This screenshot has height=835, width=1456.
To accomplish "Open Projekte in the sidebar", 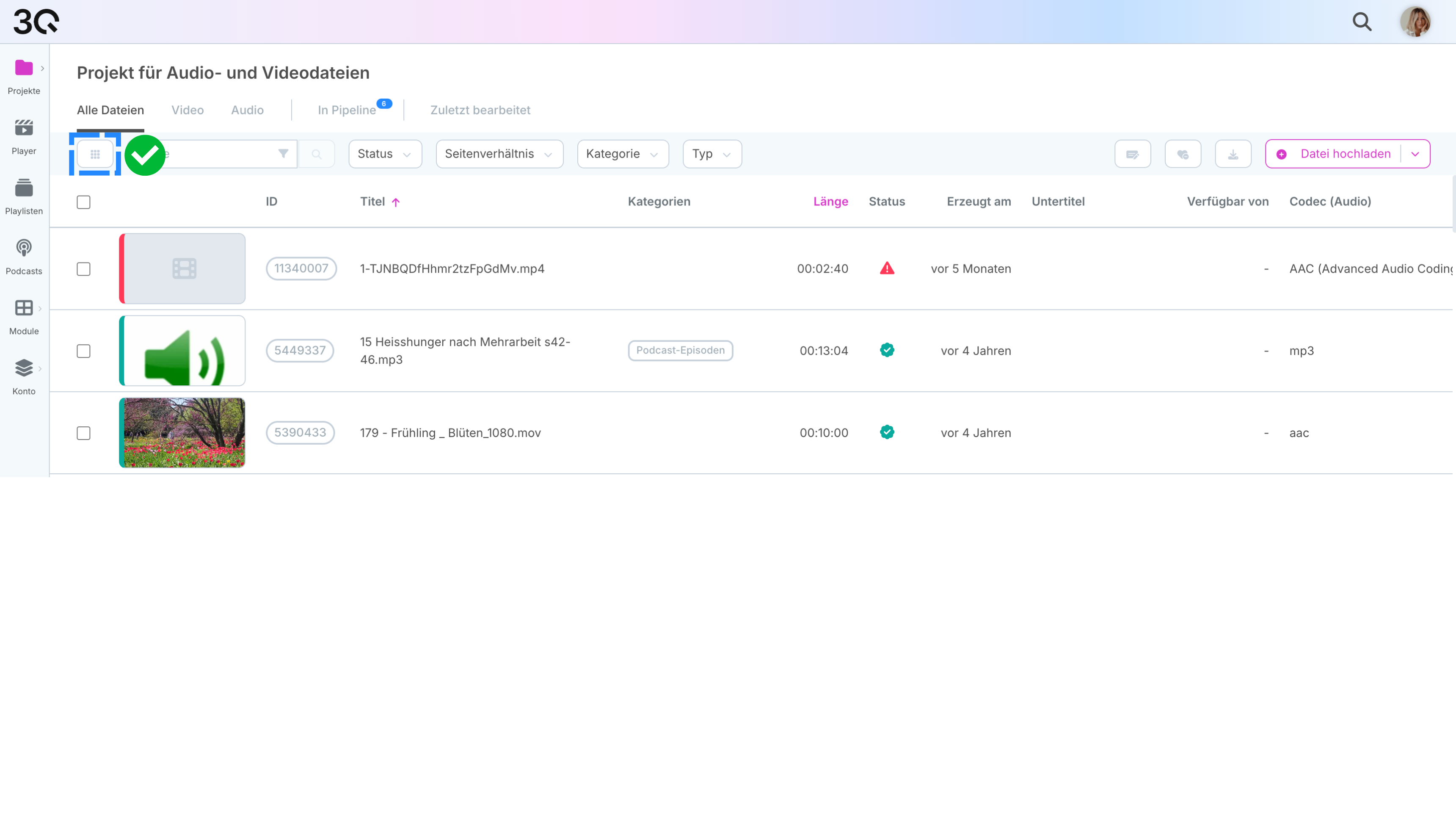I will 24,69.
